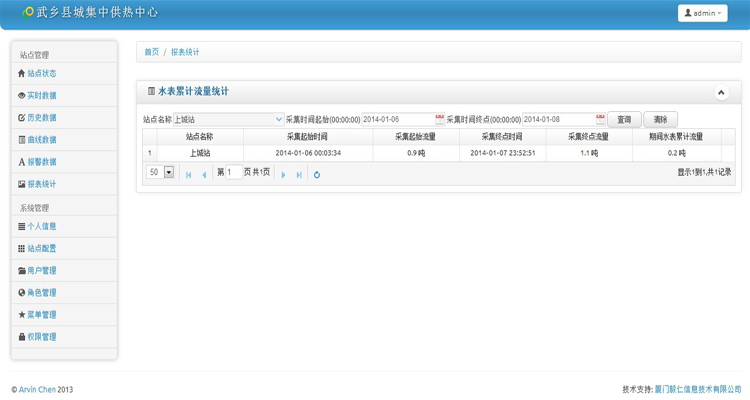The image size is (750, 400).
Task: Go to last page icon
Action: (299, 175)
